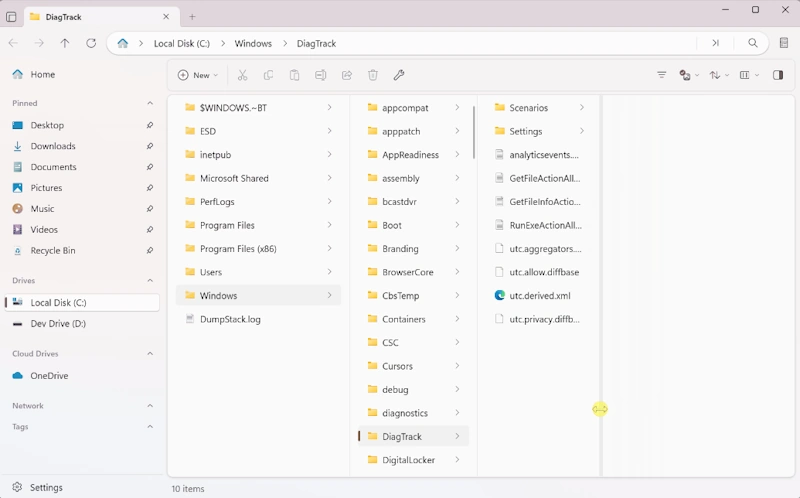Screen dimensions: 800x498
Task: Open Local Disk (C:) in sidebar
Action: tap(82, 303)
